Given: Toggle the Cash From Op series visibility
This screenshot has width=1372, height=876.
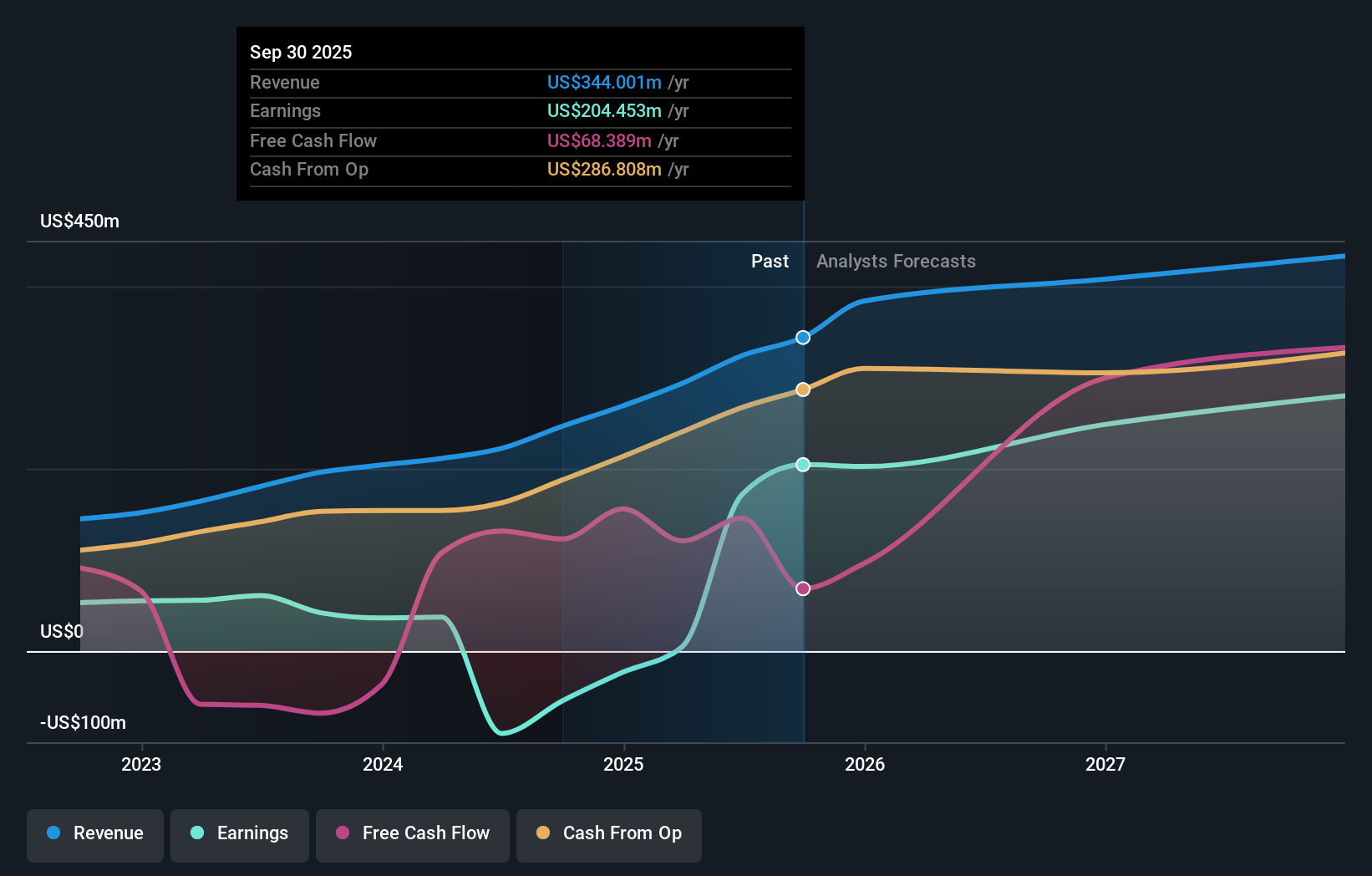Looking at the screenshot, I should click(609, 835).
